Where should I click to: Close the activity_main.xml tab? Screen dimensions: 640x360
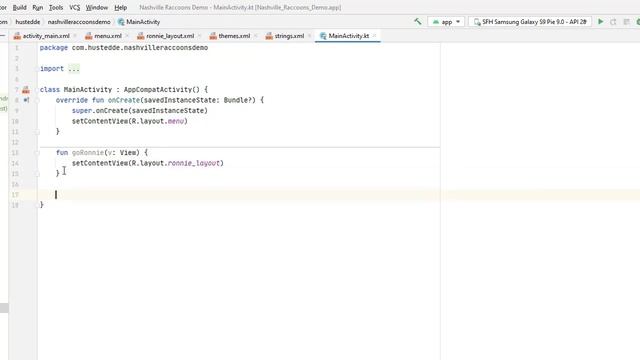pyautogui.click(x=75, y=36)
